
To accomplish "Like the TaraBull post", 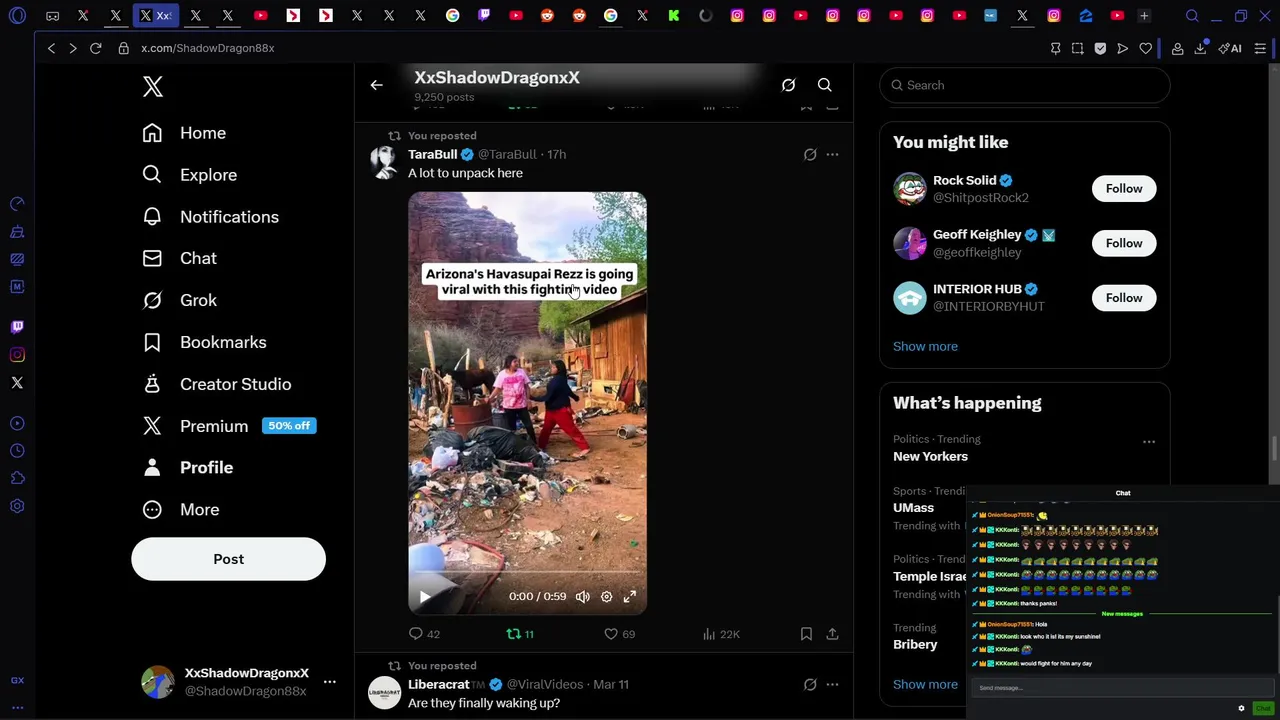I will (x=619, y=634).
